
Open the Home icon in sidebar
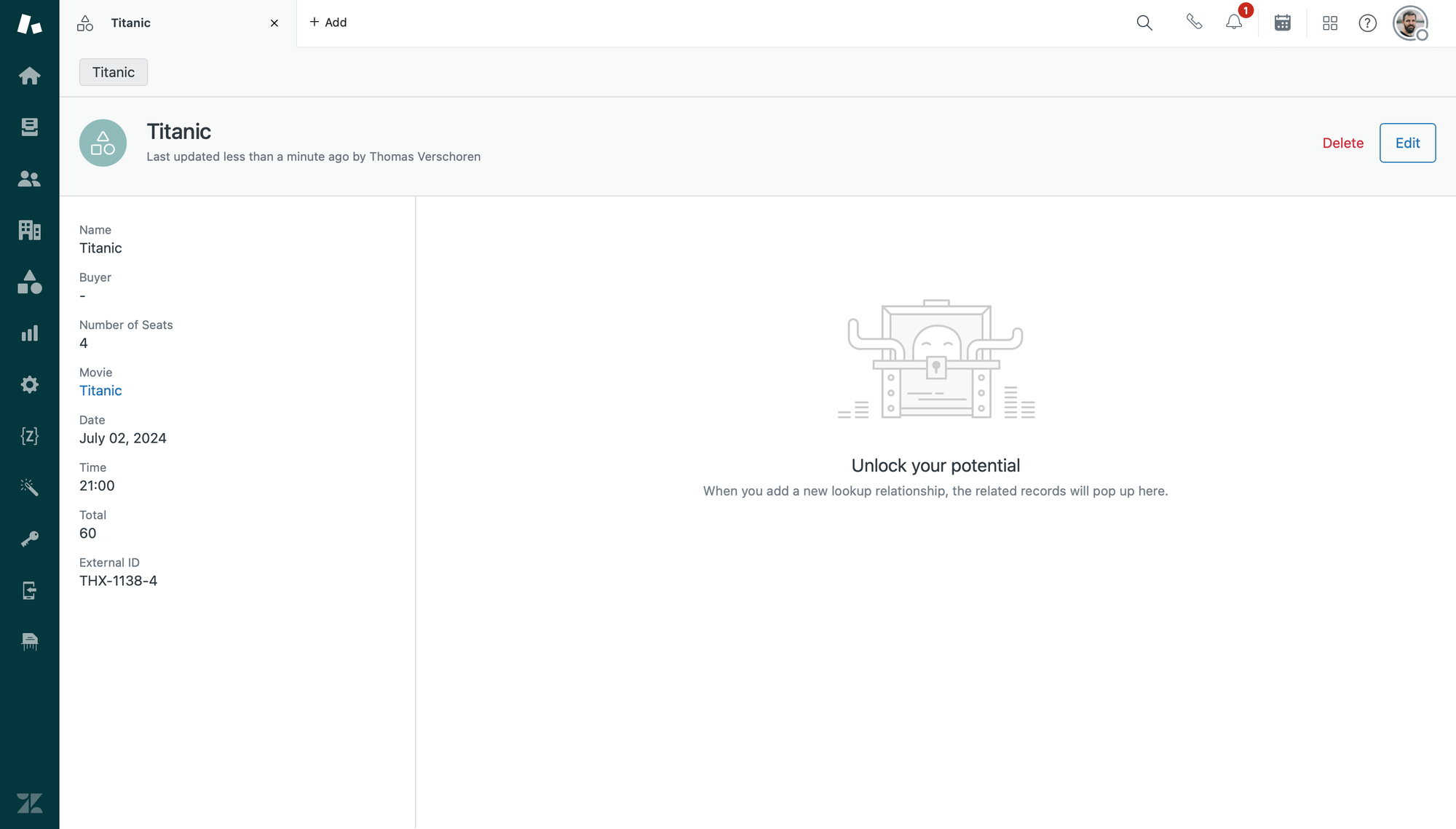click(29, 76)
